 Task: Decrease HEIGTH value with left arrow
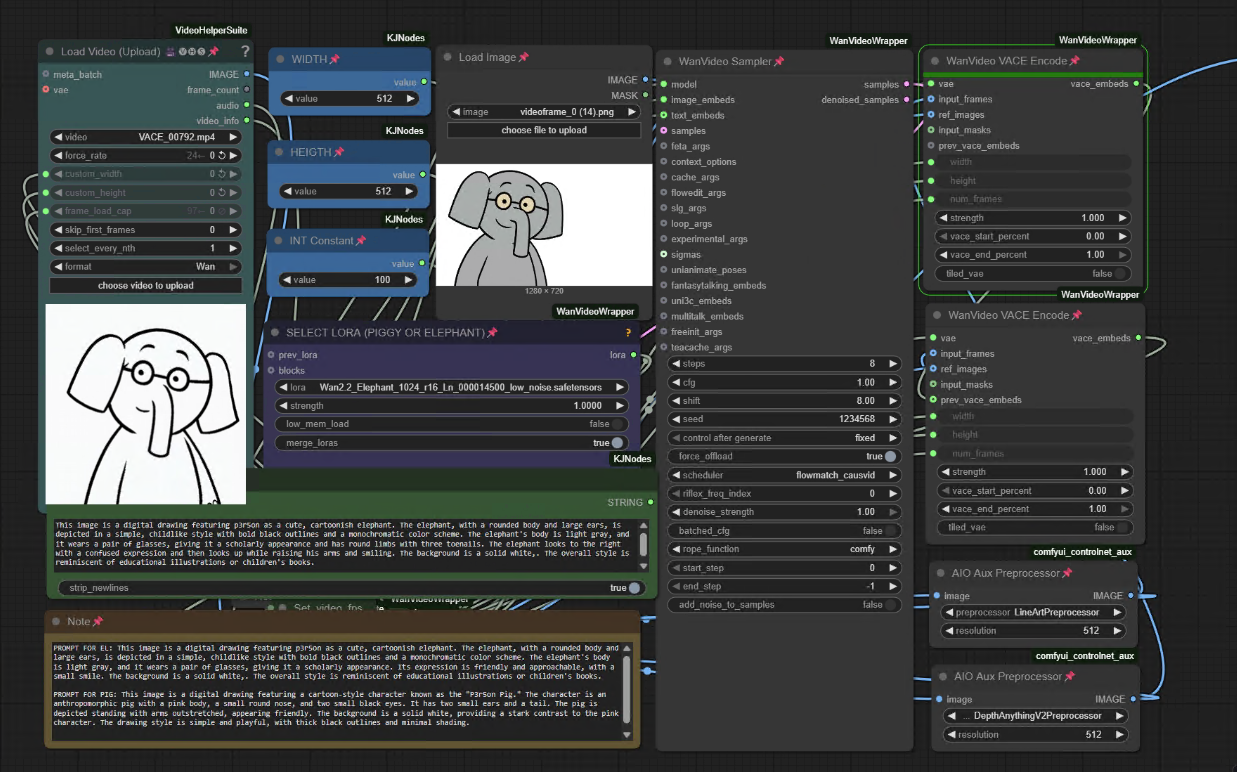pos(289,191)
